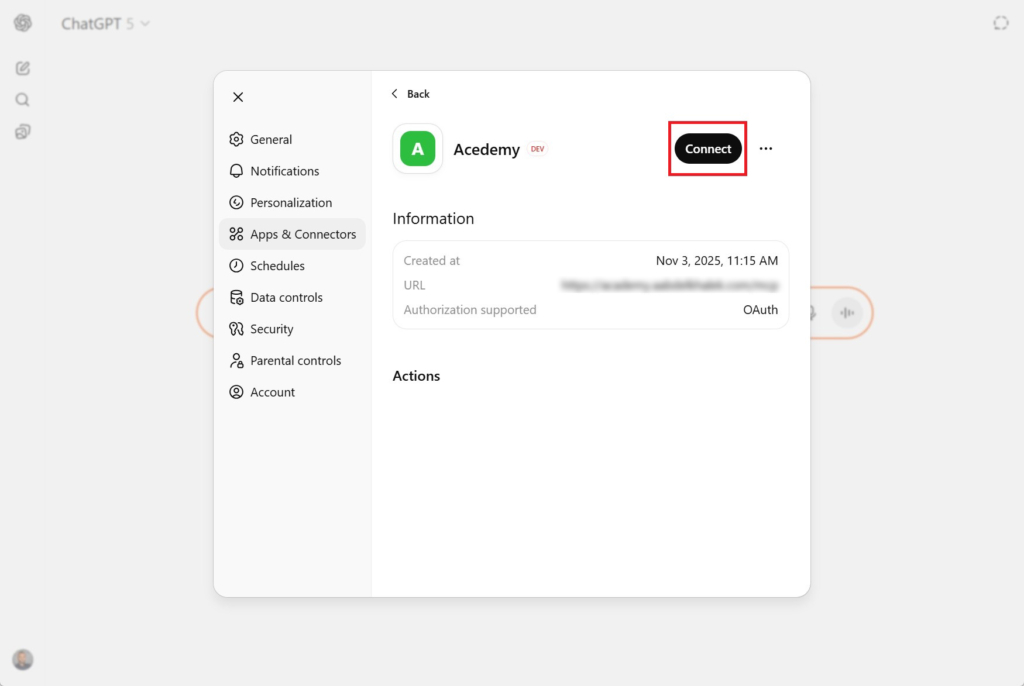Open the General settings tab
1024x686 pixels.
(271, 140)
